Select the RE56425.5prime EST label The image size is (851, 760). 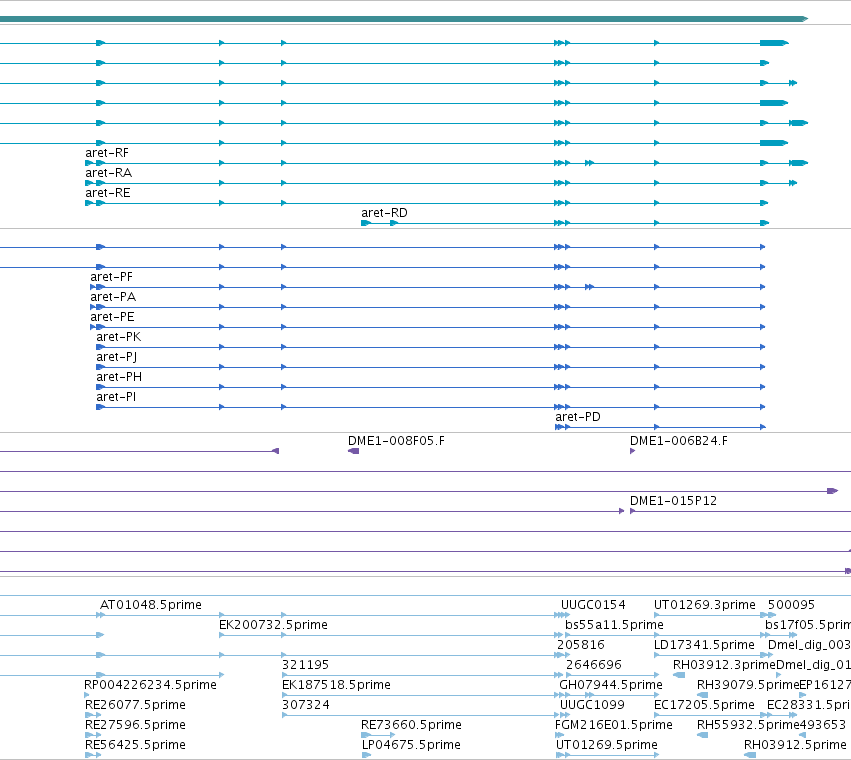pyautogui.click(x=135, y=745)
